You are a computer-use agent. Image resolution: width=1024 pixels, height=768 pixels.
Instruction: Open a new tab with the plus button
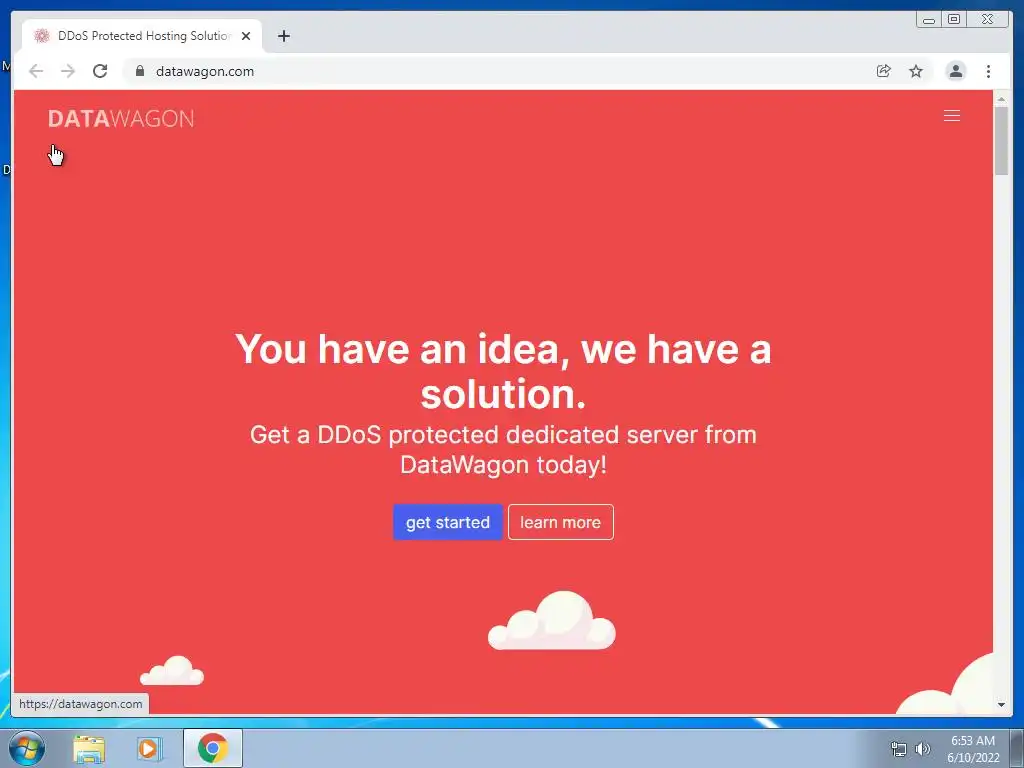(283, 37)
